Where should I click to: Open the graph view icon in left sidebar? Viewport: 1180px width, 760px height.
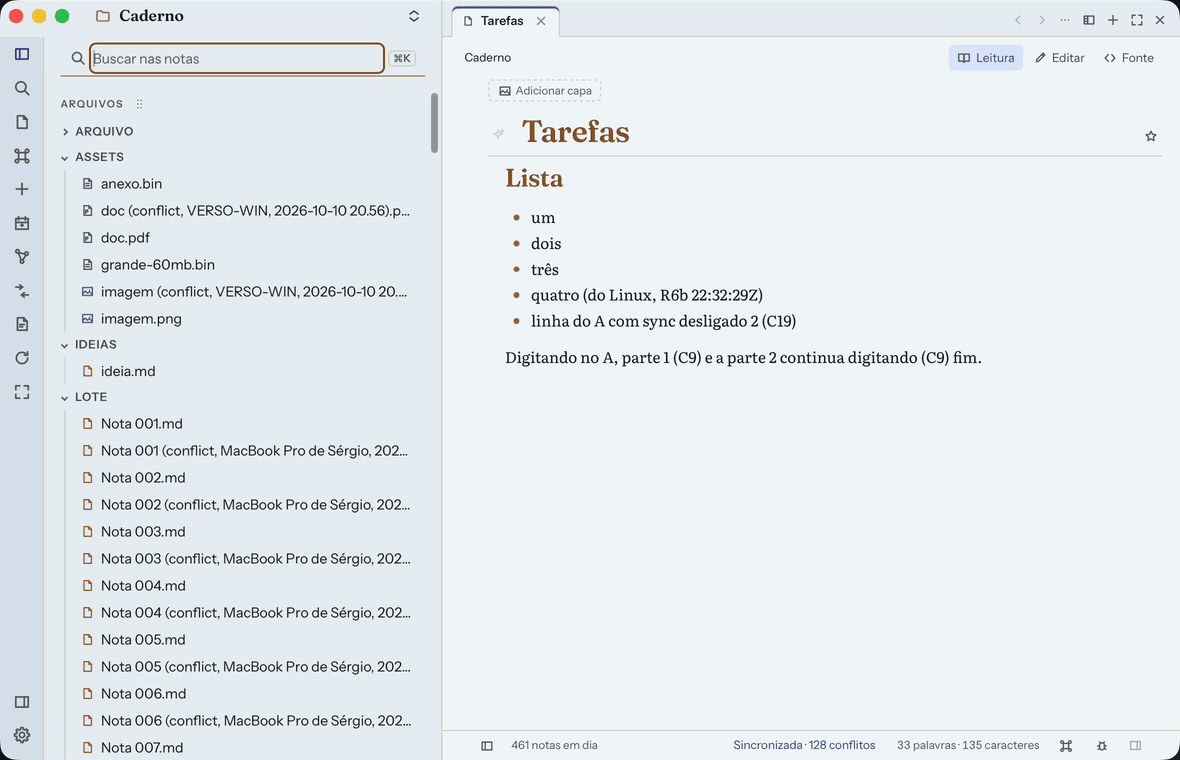tap(22, 257)
